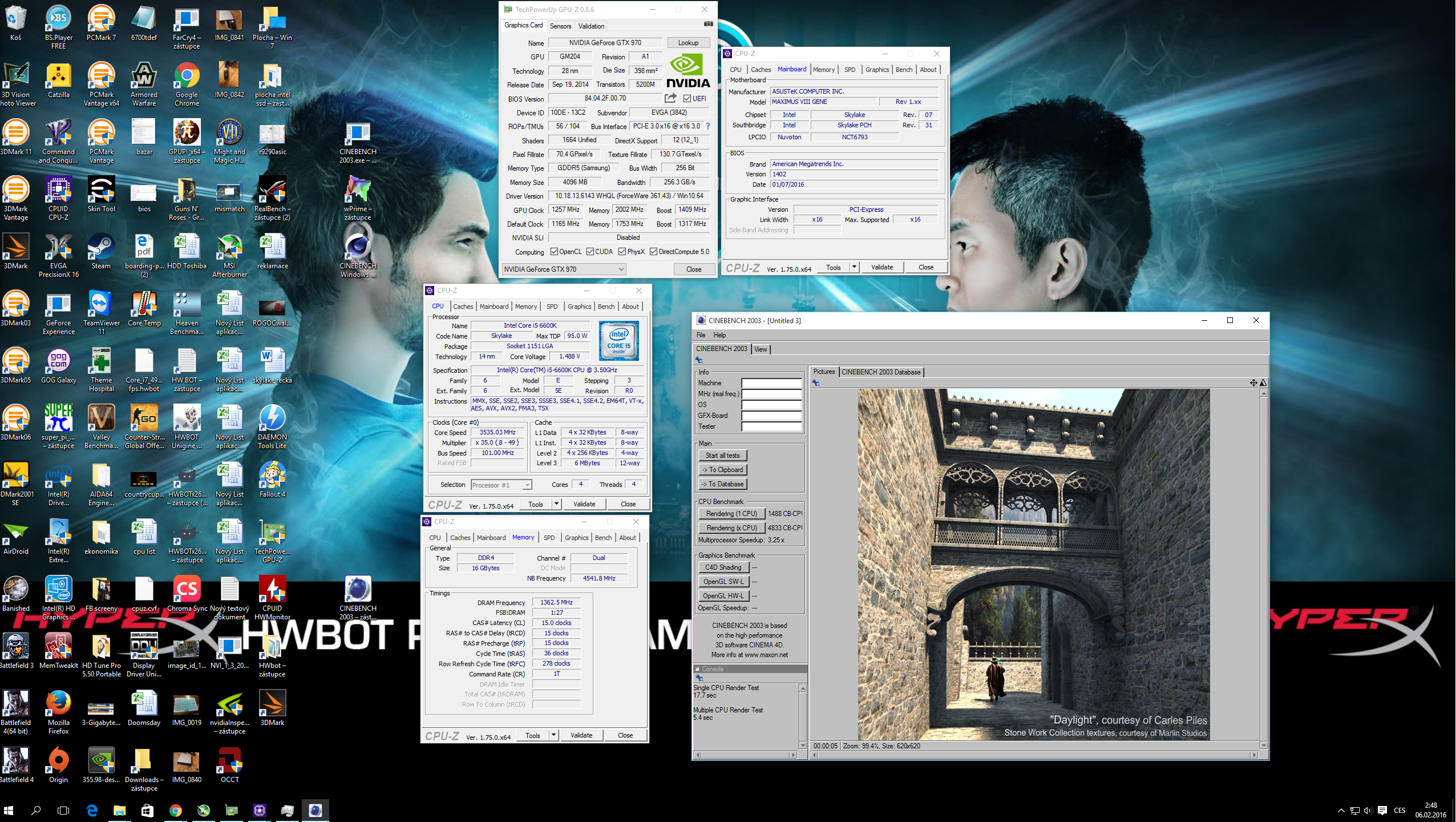Open the Processor #1 selection dropdown

tap(501, 485)
